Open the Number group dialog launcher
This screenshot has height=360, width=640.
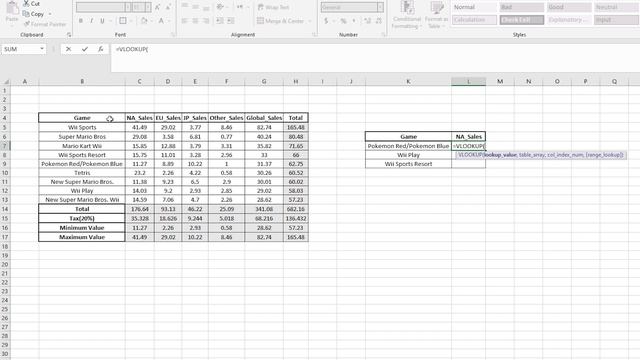(384, 35)
